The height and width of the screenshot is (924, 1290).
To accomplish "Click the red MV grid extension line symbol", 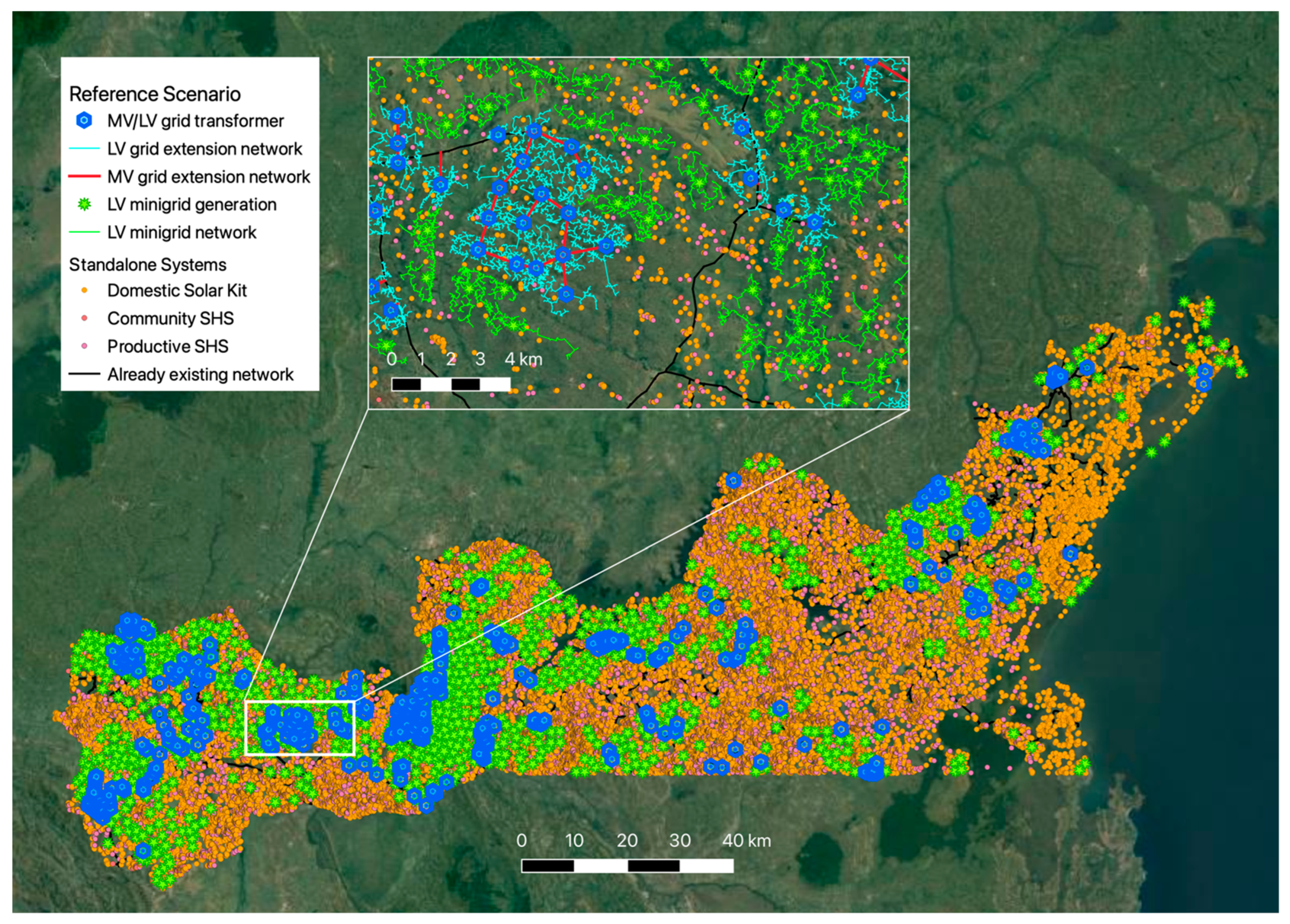I will click(84, 177).
